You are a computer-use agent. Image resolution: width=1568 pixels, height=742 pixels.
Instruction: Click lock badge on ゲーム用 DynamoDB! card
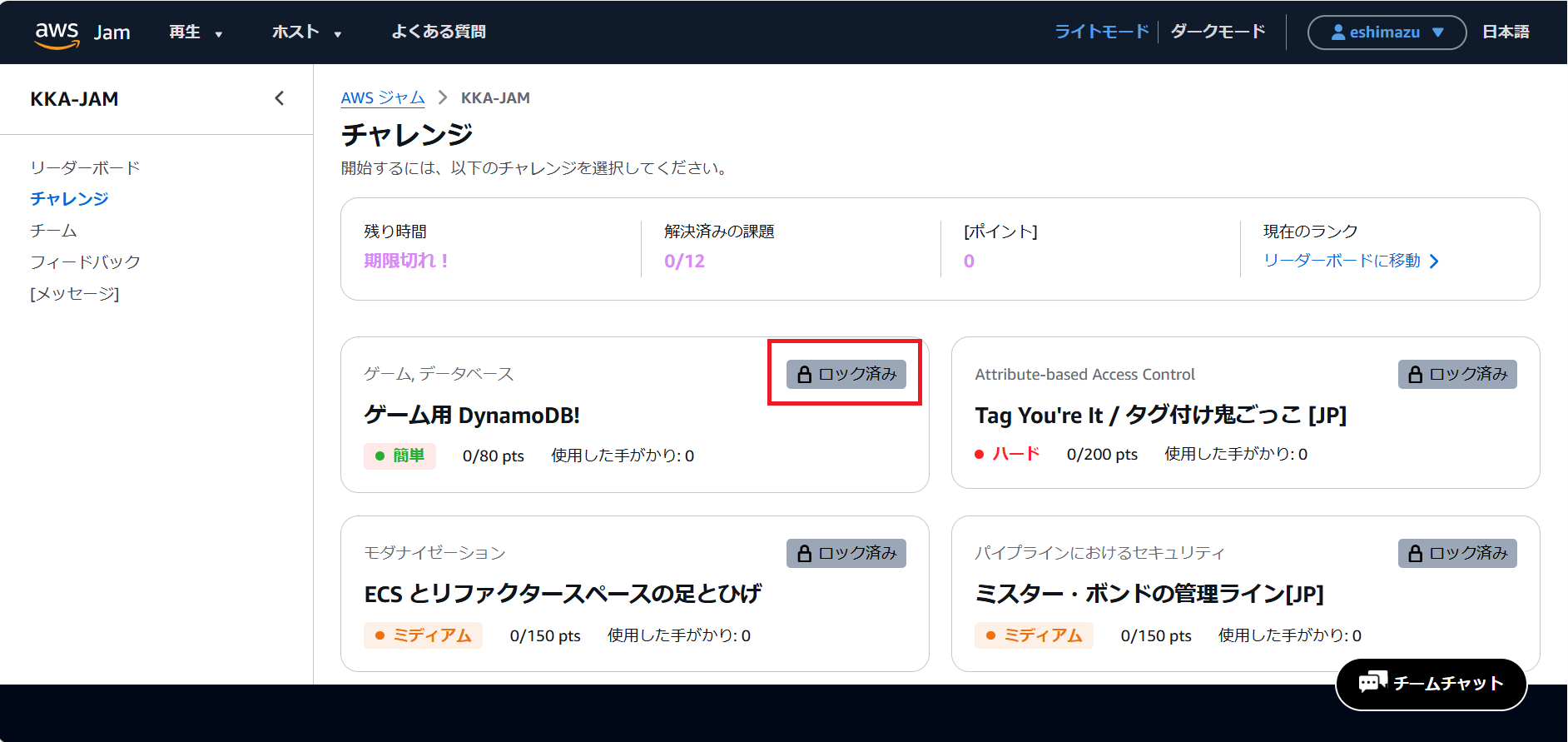(x=846, y=374)
